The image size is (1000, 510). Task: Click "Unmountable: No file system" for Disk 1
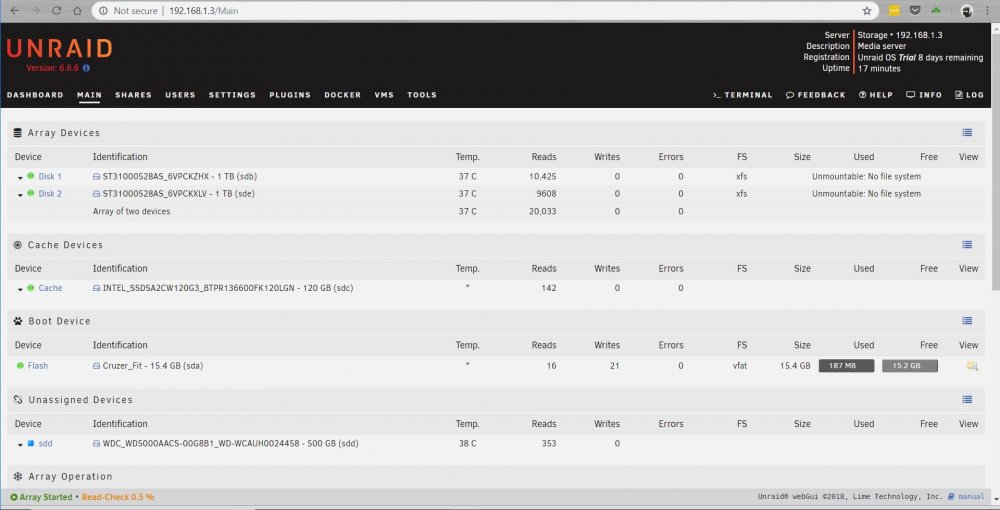[866, 176]
